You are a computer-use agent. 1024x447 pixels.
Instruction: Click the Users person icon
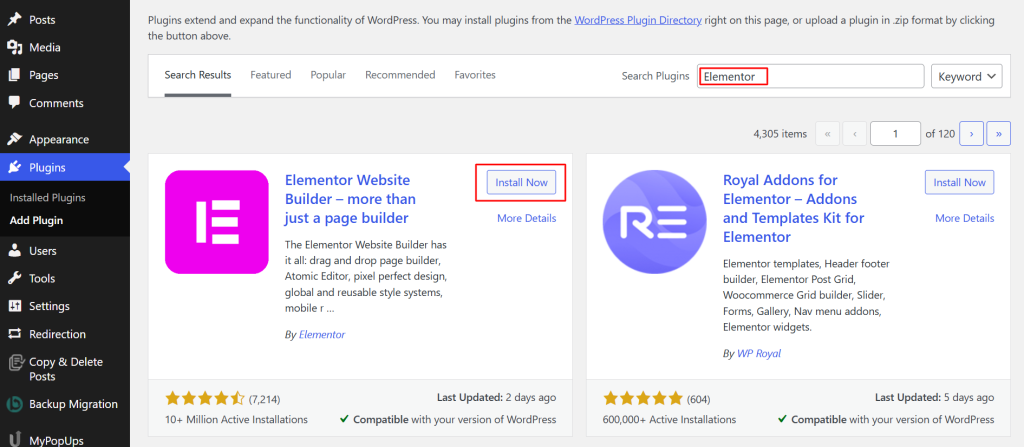click(x=14, y=251)
